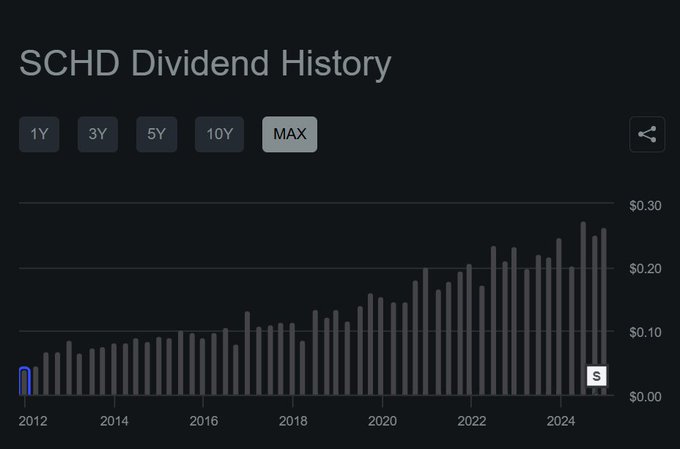The image size is (680, 449).
Task: Click the 2022 axis label
Action: click(x=471, y=421)
